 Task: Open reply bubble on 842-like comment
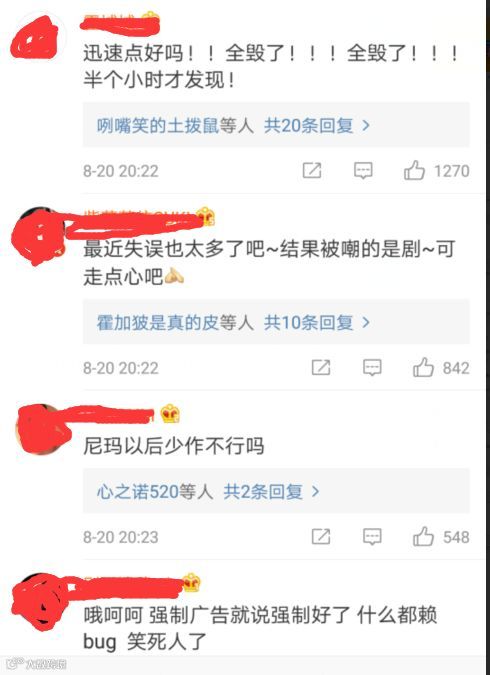372,368
